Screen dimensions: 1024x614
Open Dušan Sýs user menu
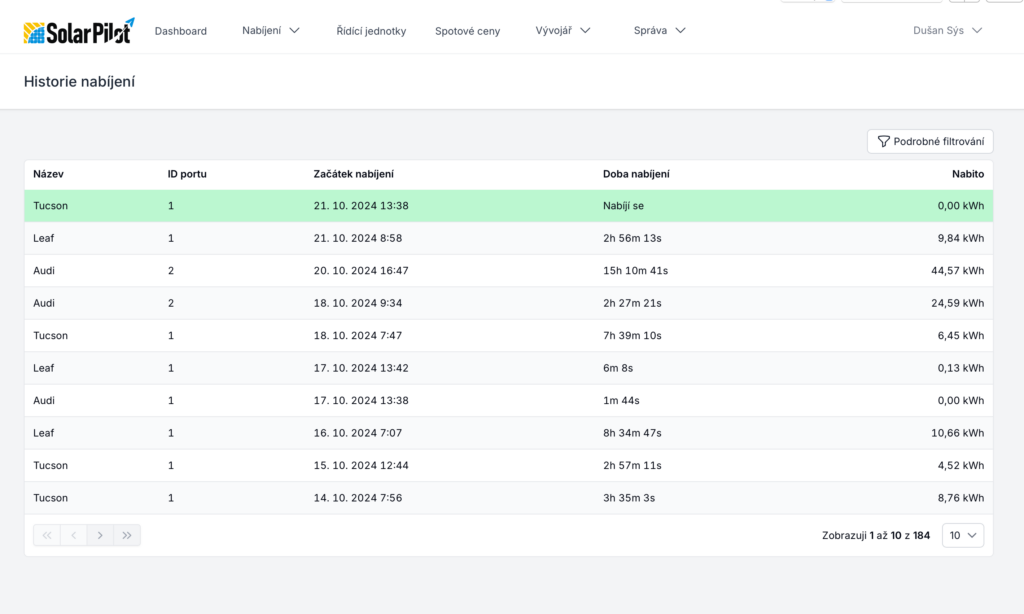coord(947,31)
